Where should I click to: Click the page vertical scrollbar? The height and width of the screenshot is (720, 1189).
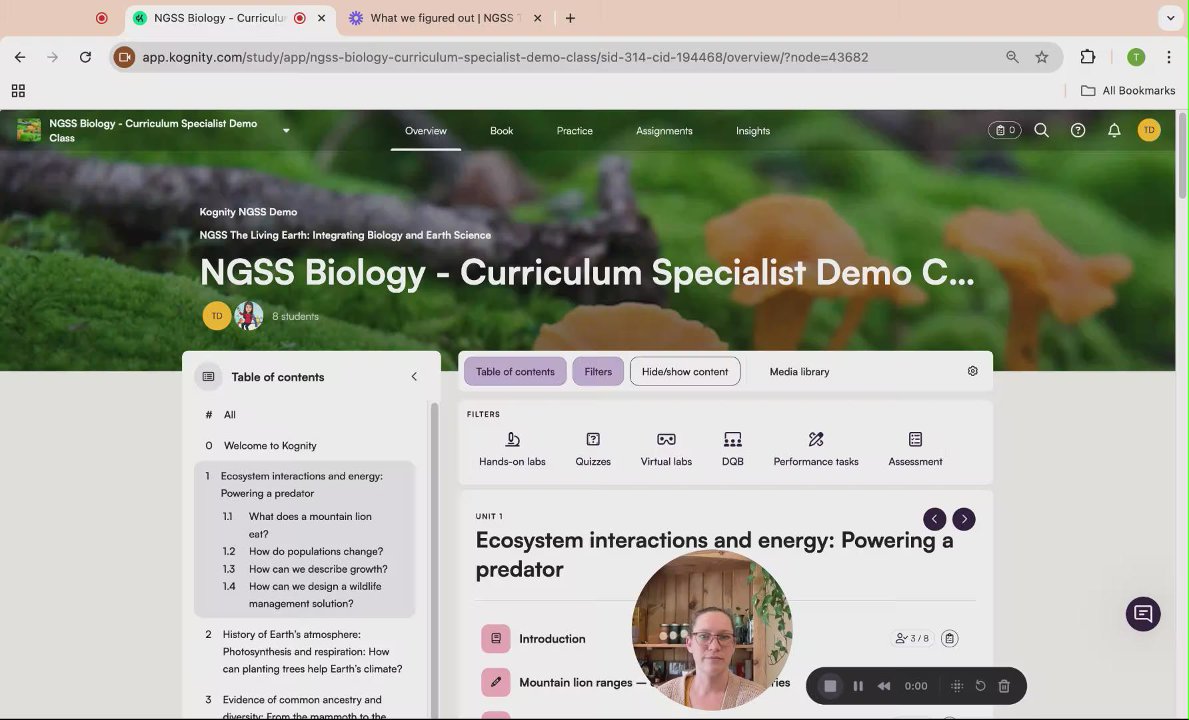click(1181, 155)
